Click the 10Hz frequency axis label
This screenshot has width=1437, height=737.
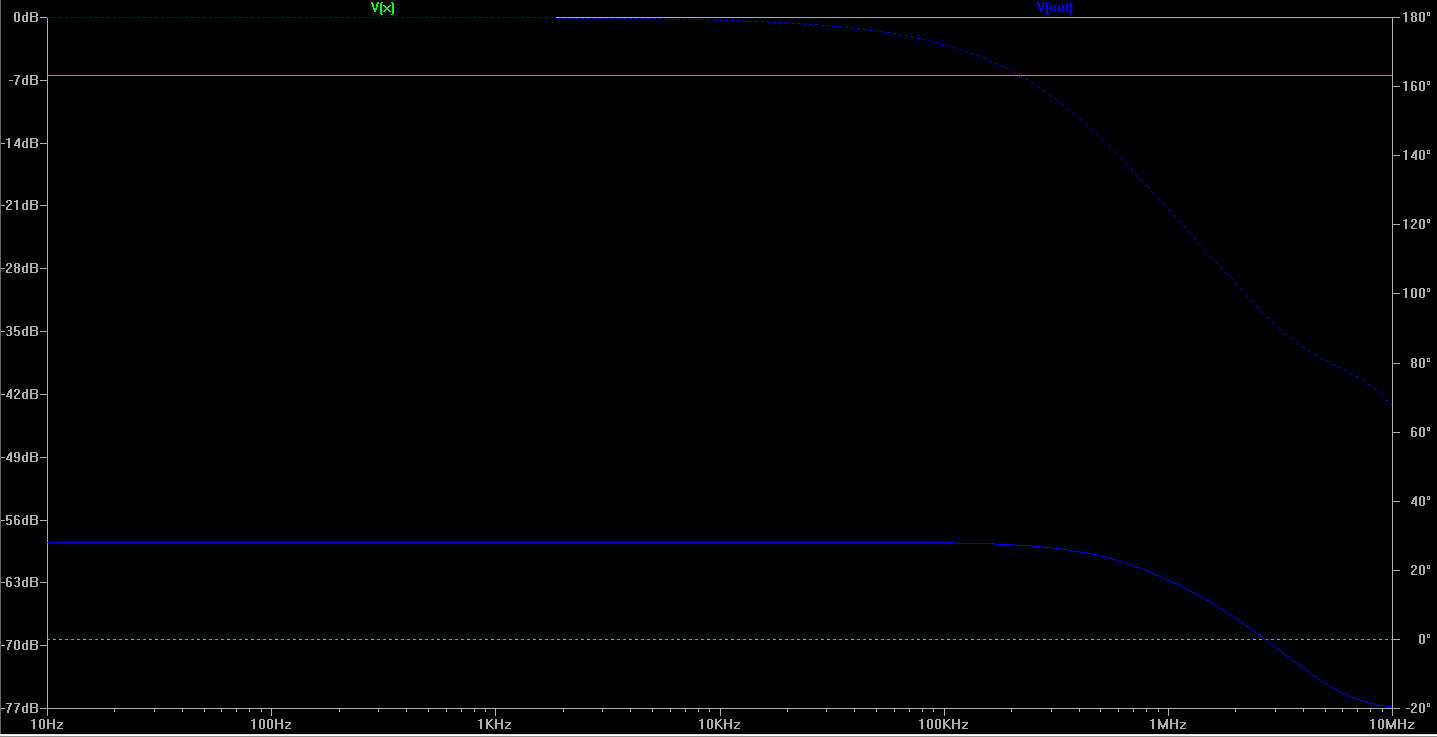(x=48, y=724)
